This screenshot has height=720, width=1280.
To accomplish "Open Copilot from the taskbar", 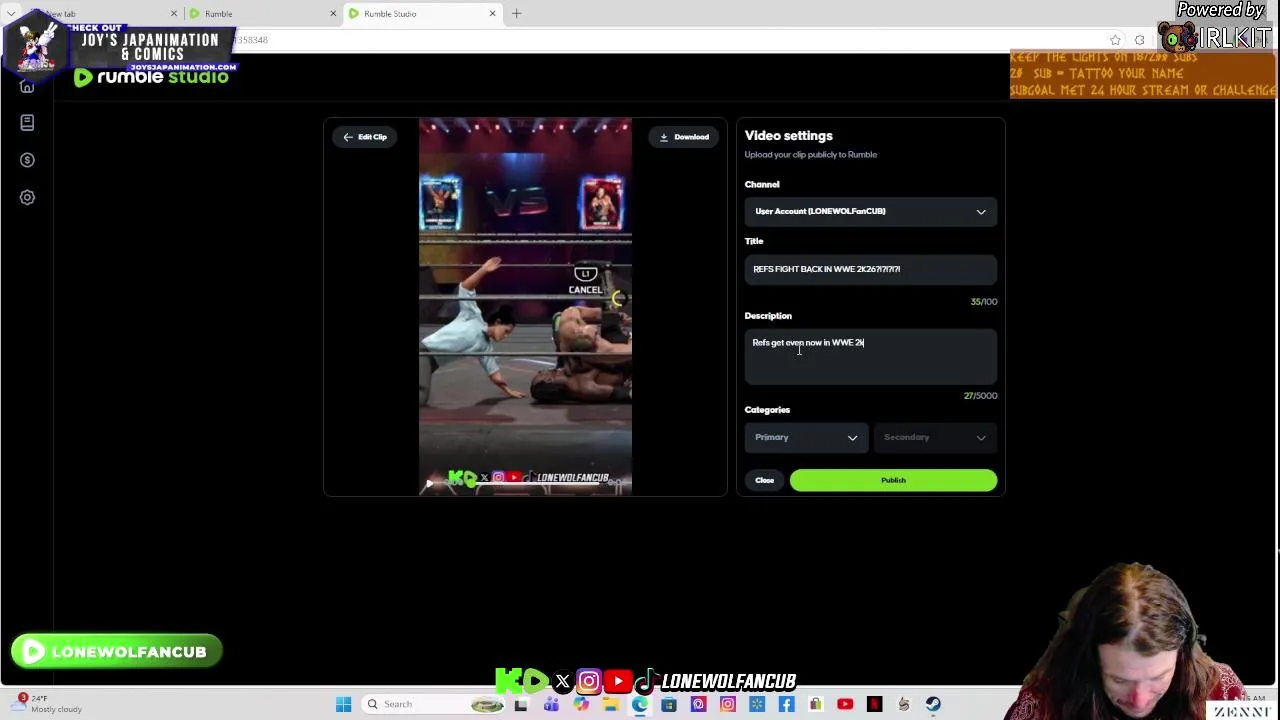I will pos(581,705).
